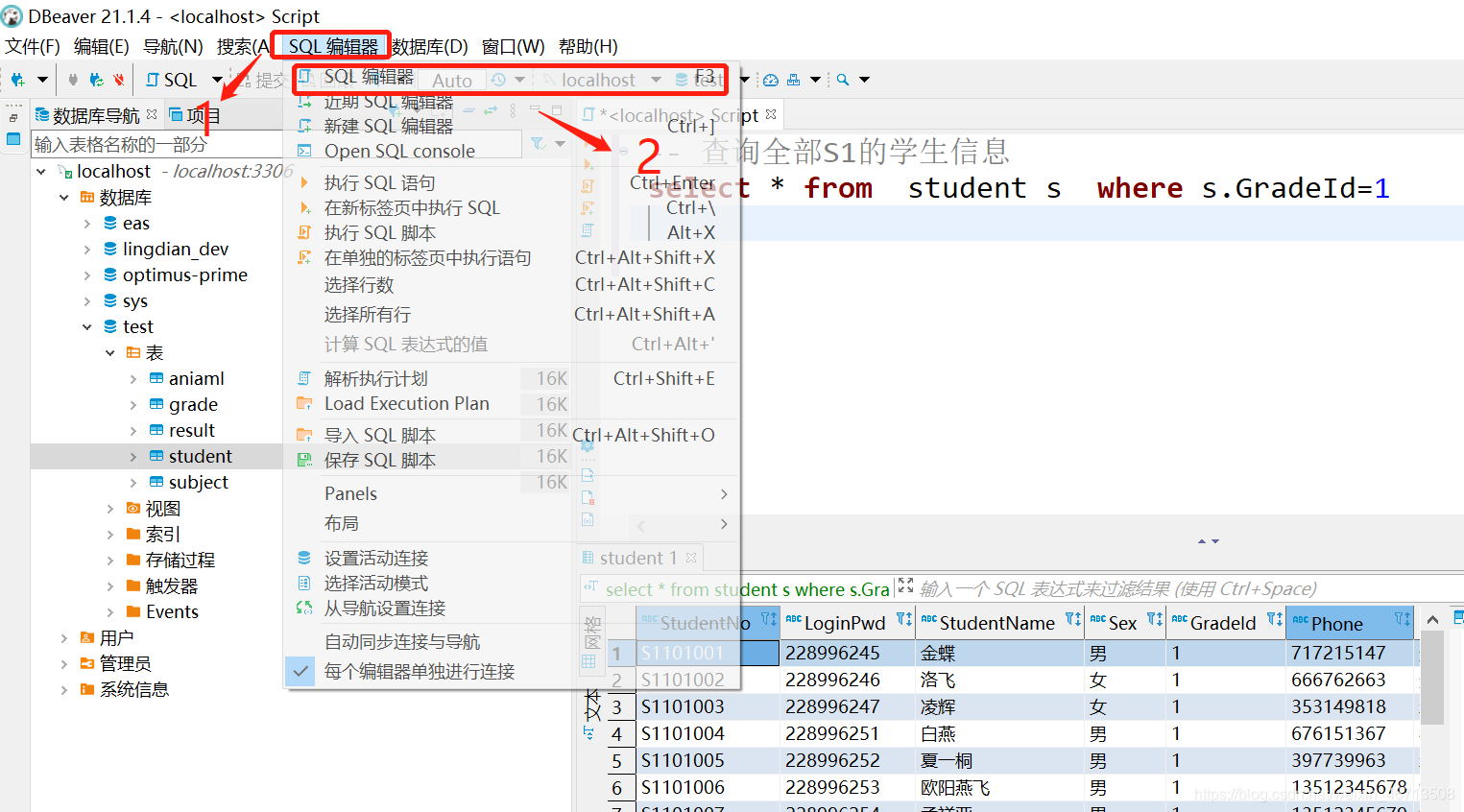Select the result table in navigator
Viewport: 1464px width, 812px height.
pyautogui.click(x=192, y=430)
